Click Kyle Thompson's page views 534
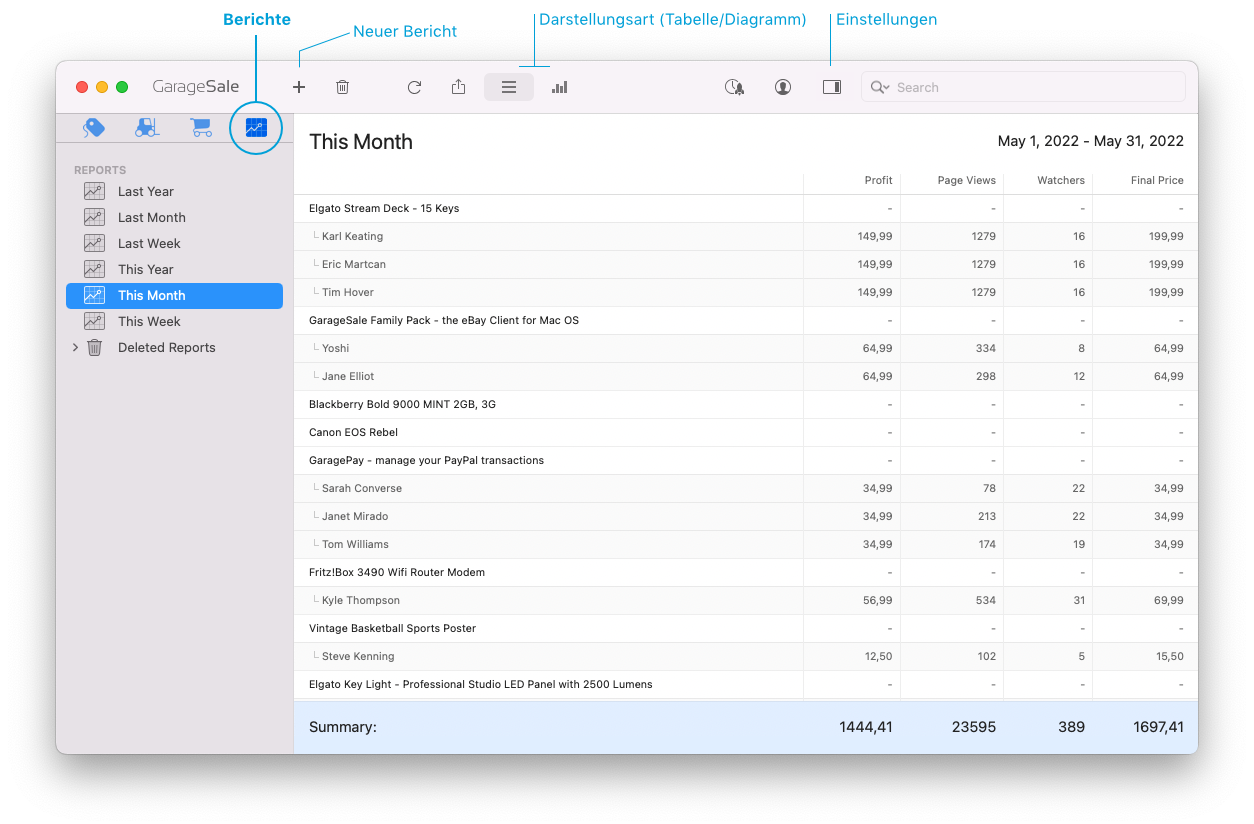This screenshot has width=1254, height=824. tap(986, 600)
